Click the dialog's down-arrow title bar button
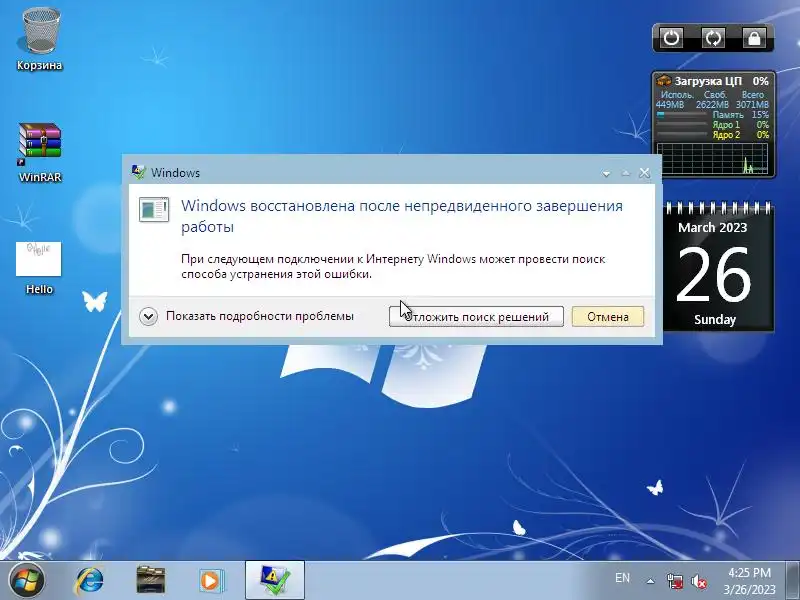This screenshot has width=800, height=600. click(x=606, y=174)
